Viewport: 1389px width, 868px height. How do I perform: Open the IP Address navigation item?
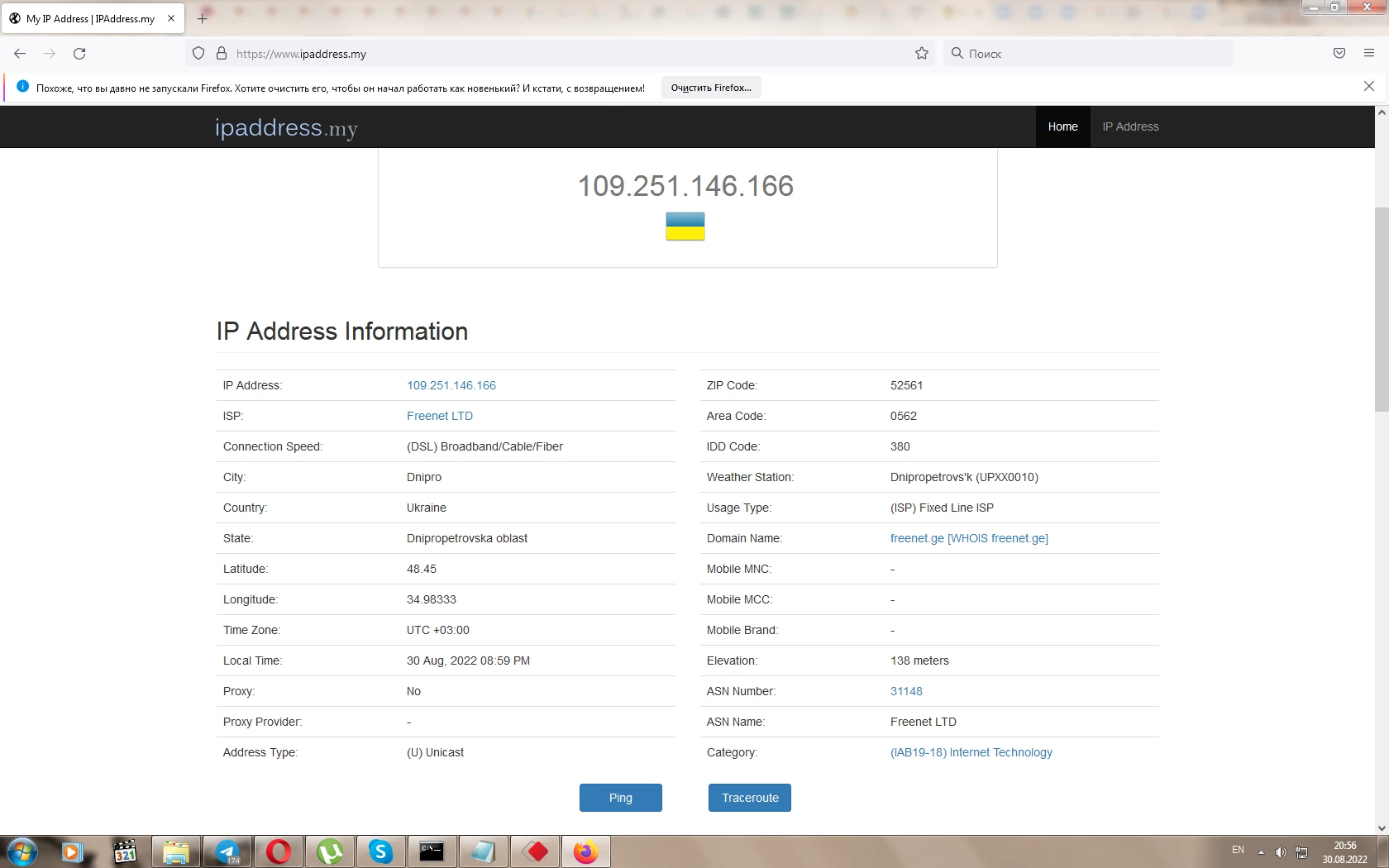1130,126
